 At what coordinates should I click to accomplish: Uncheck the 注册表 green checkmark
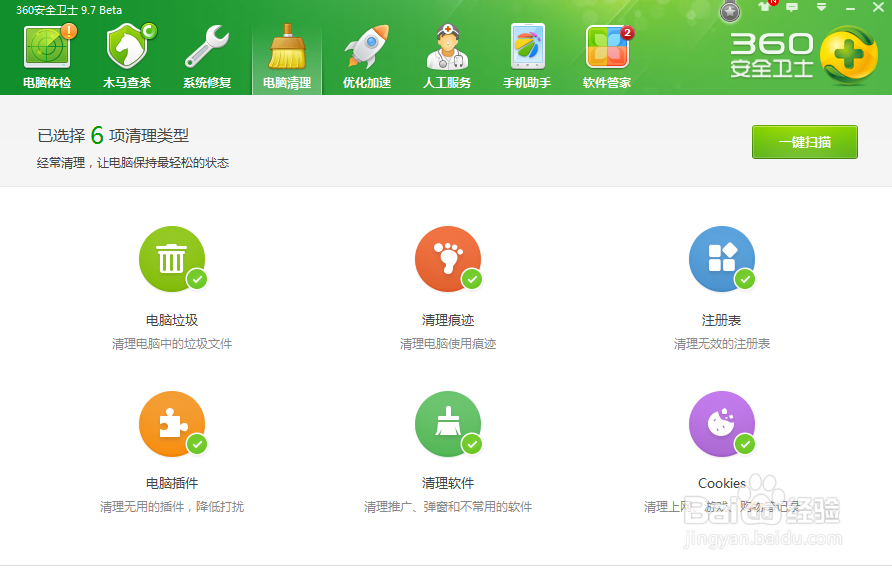745,279
